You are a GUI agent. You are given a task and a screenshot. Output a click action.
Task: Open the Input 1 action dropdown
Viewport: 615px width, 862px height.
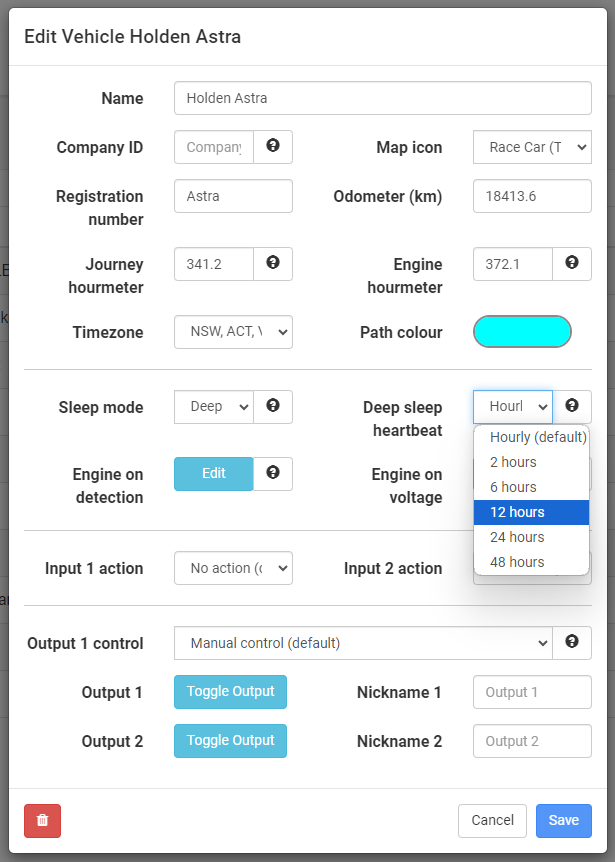[234, 568]
